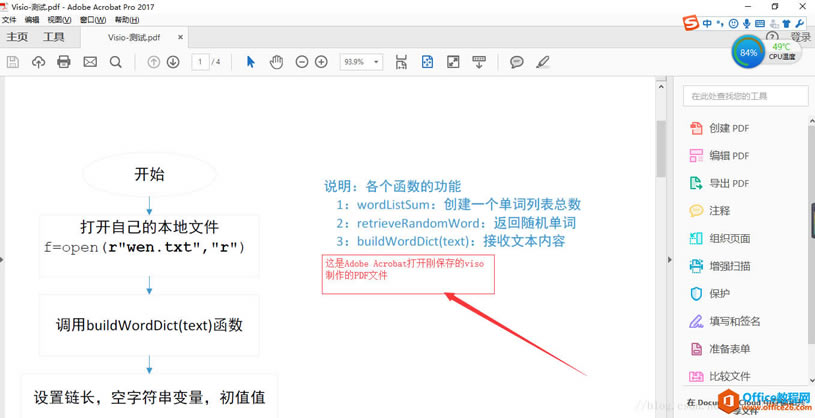Click the help question mark button
The height and width of the screenshot is (418, 815).
pos(772,36)
